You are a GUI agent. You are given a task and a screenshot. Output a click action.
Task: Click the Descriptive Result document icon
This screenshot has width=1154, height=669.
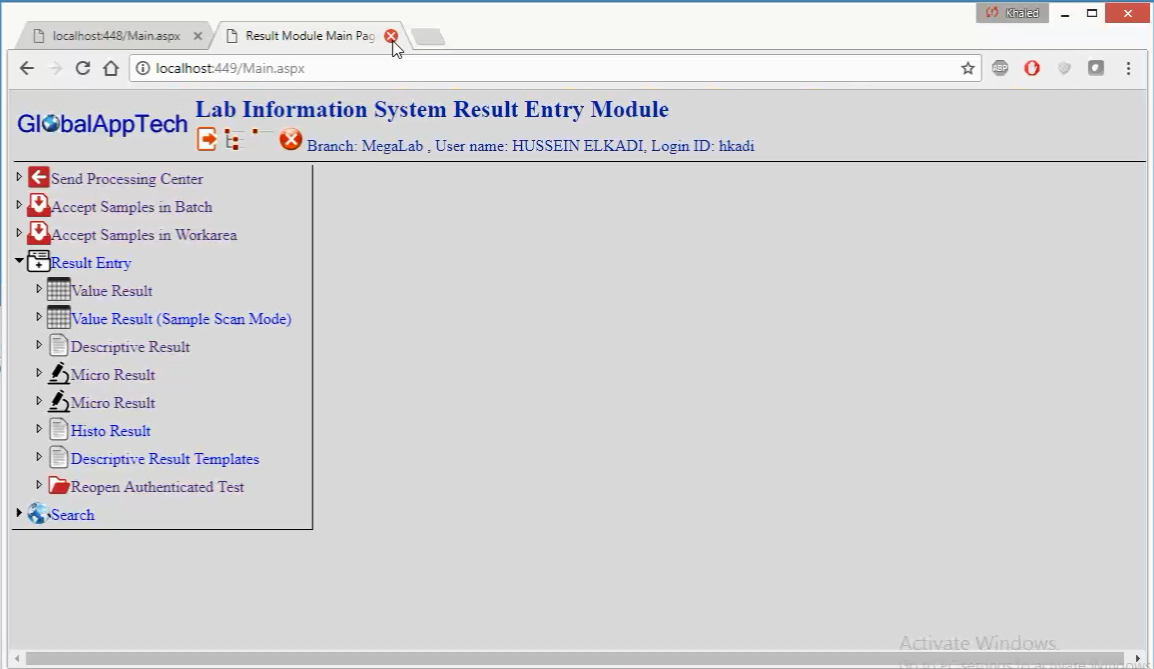(x=58, y=345)
